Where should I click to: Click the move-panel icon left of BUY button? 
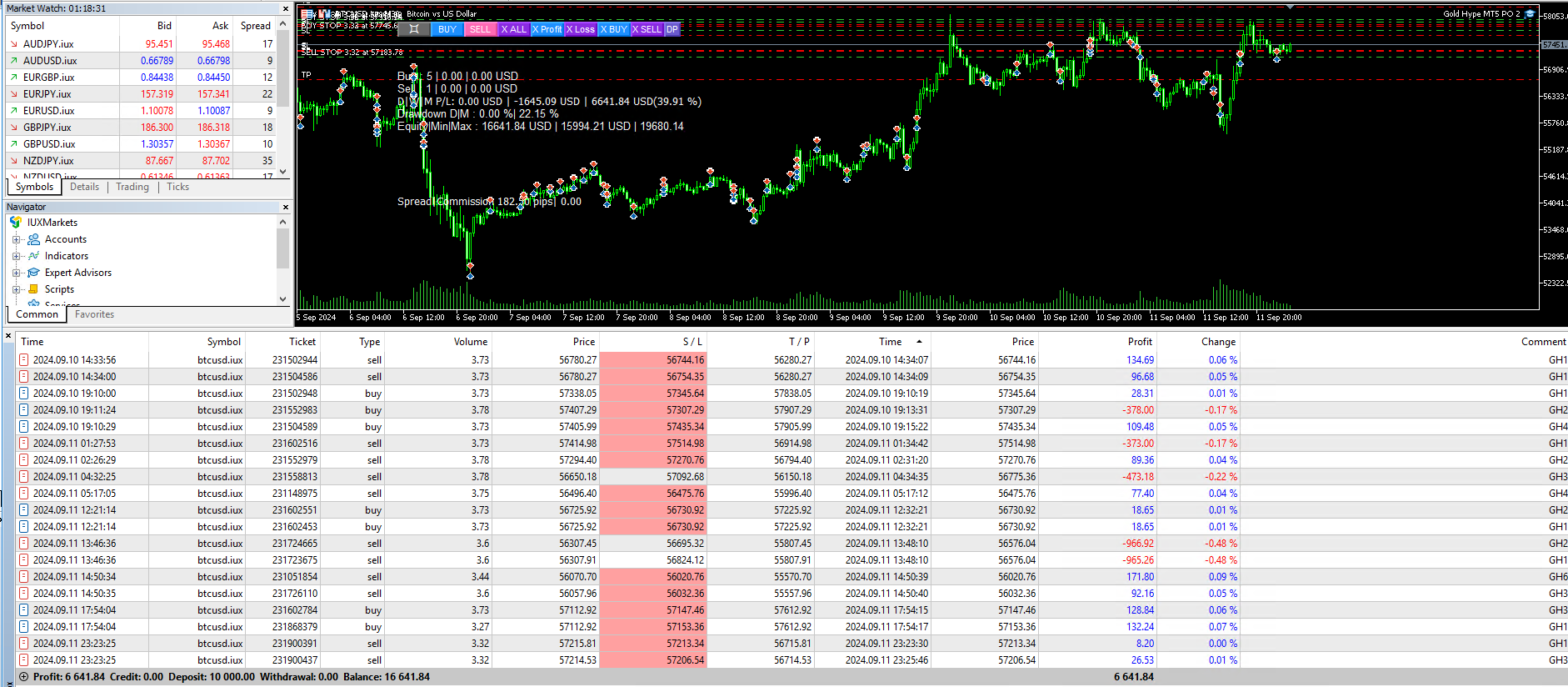[x=414, y=29]
